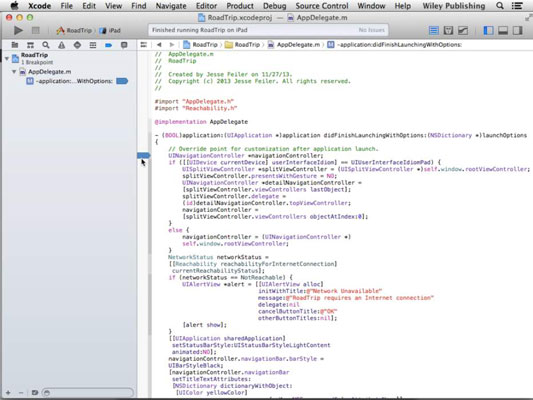Show the Standard editor

click(x=433, y=31)
